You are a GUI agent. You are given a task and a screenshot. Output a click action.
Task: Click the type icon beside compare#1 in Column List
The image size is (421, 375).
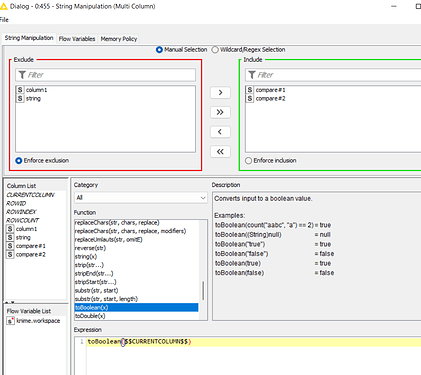(x=10, y=246)
